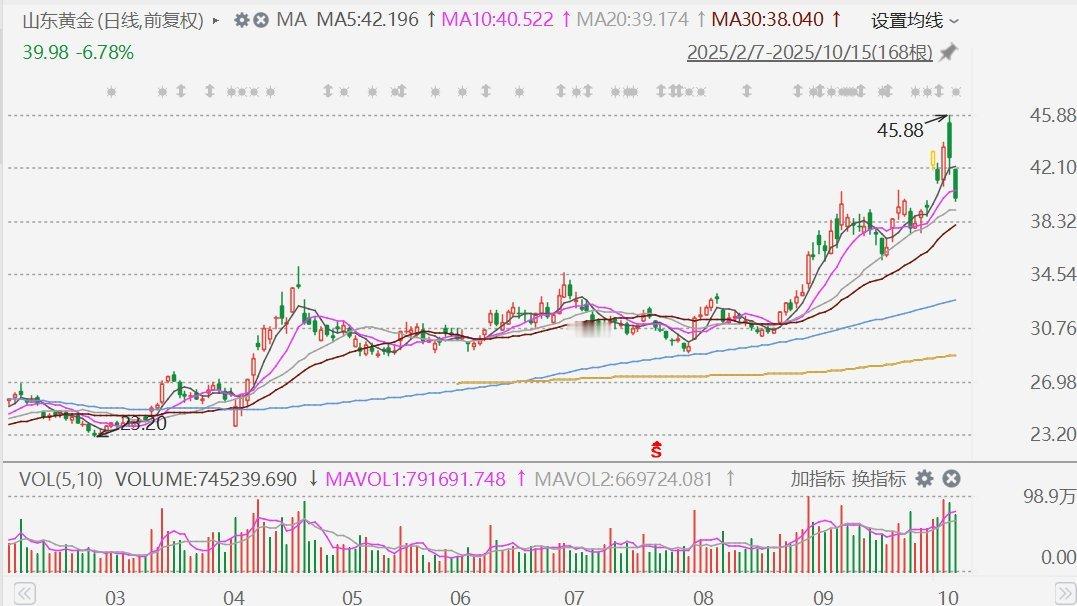Screen dimensions: 1077x606
Task: Open the 设置均线 dropdown
Action: (x=914, y=21)
